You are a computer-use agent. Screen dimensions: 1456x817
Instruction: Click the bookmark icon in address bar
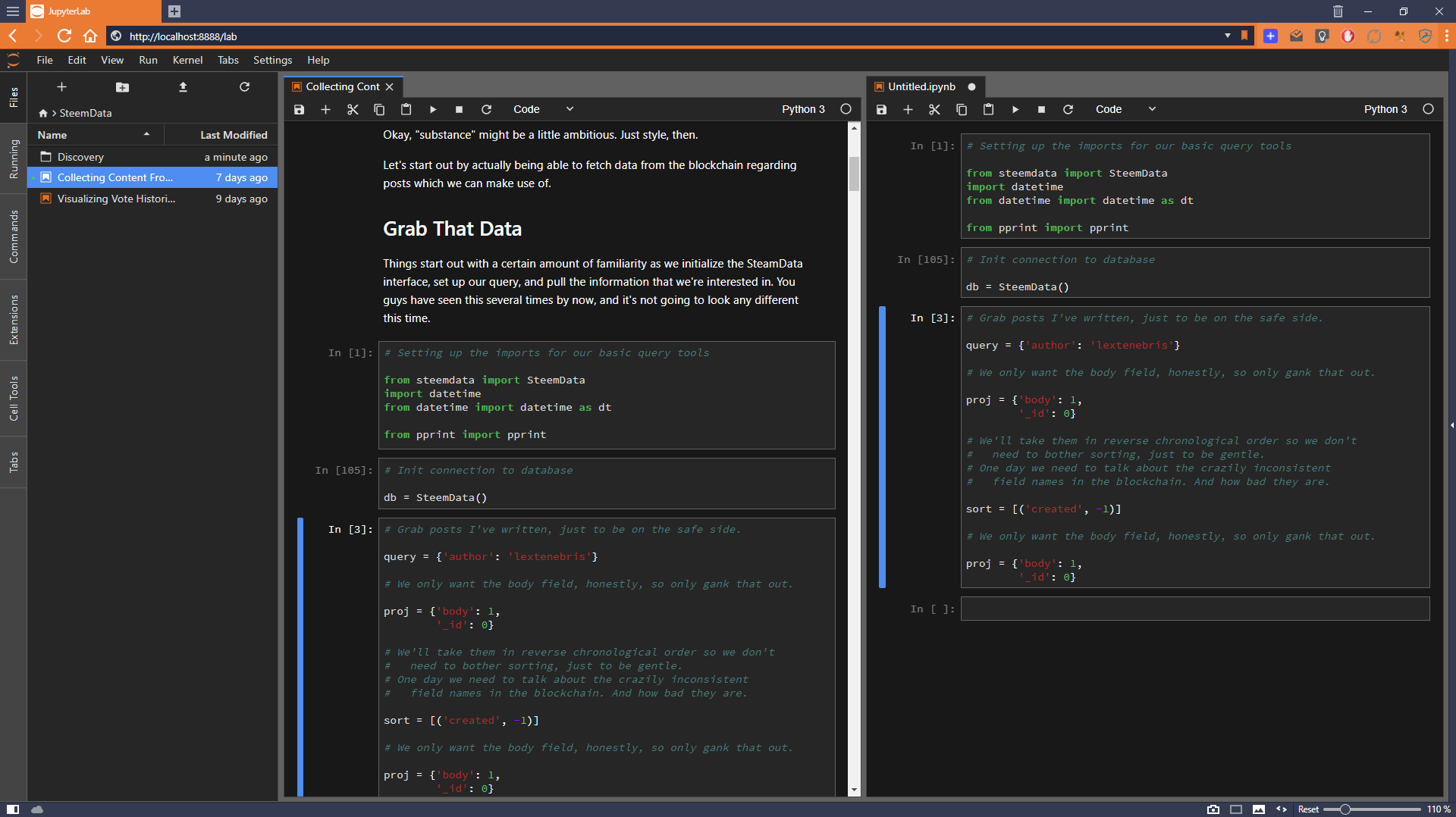(x=1244, y=36)
